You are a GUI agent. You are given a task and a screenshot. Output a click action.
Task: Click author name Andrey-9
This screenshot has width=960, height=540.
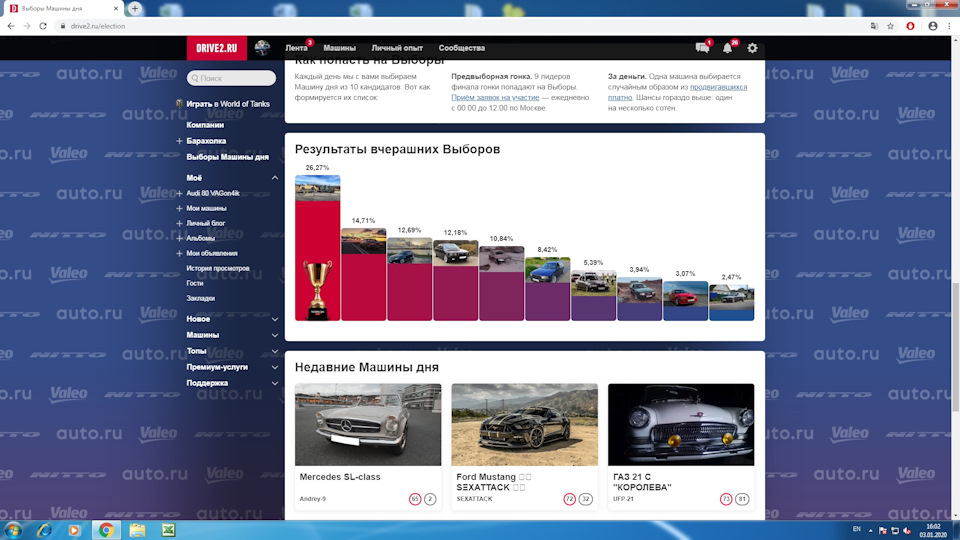point(312,499)
